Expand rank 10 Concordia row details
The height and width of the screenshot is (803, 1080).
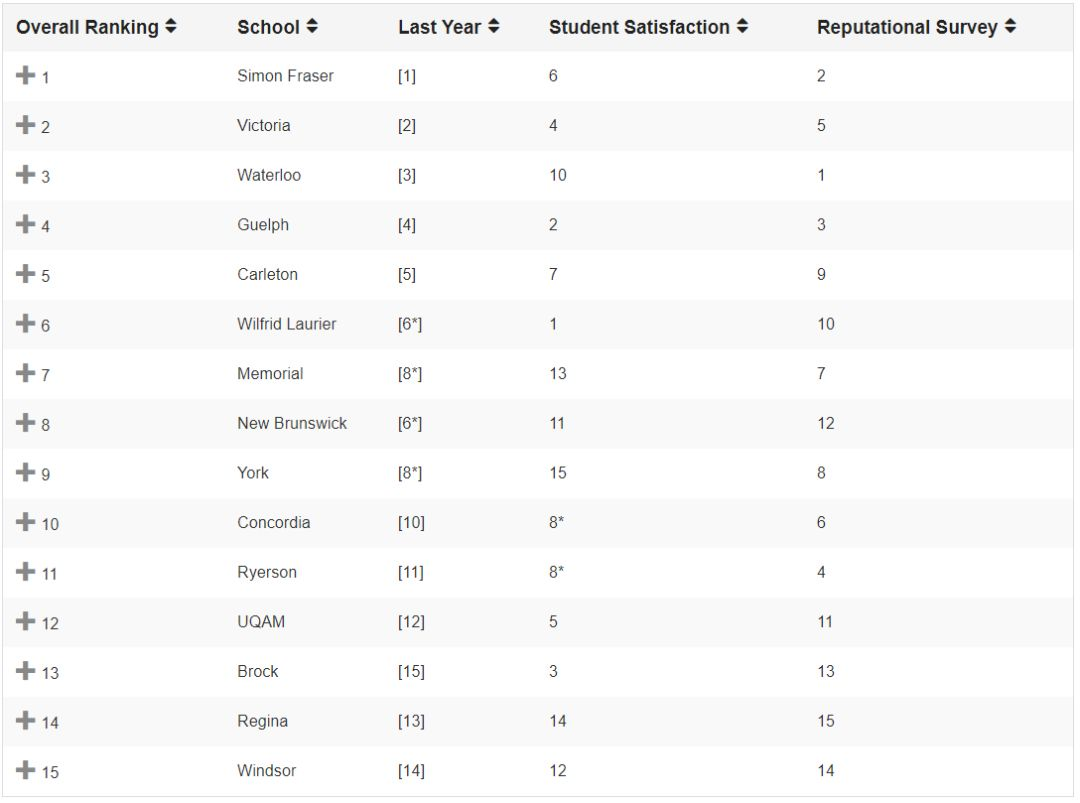pos(26,522)
